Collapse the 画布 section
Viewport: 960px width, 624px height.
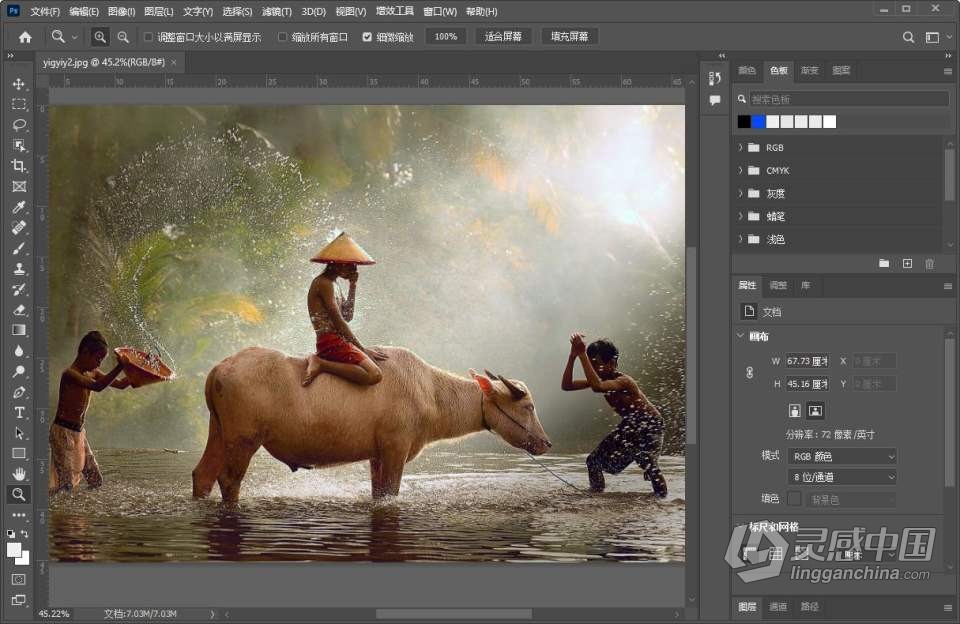coord(740,336)
